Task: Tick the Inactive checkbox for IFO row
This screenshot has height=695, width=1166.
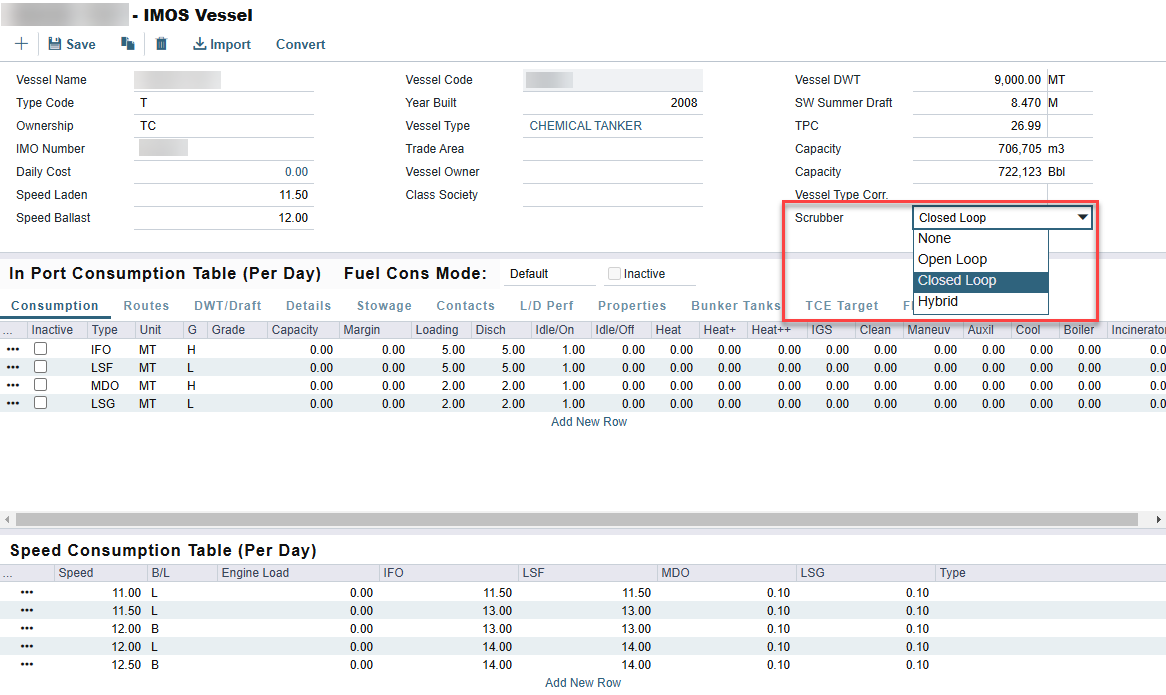Action: tap(41, 349)
